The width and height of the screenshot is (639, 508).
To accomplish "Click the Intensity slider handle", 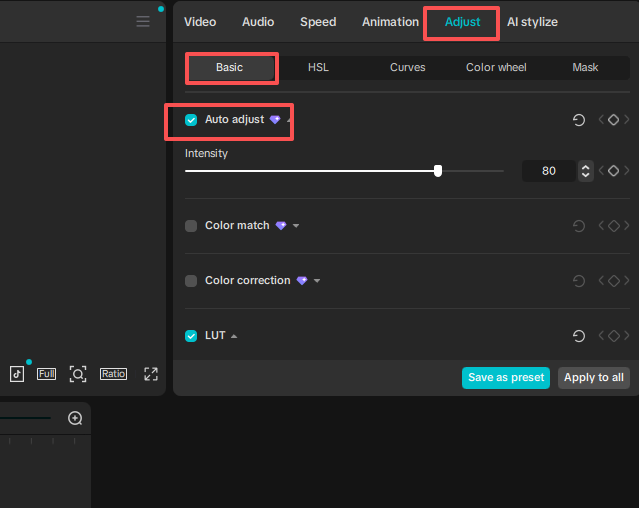I will coord(438,171).
